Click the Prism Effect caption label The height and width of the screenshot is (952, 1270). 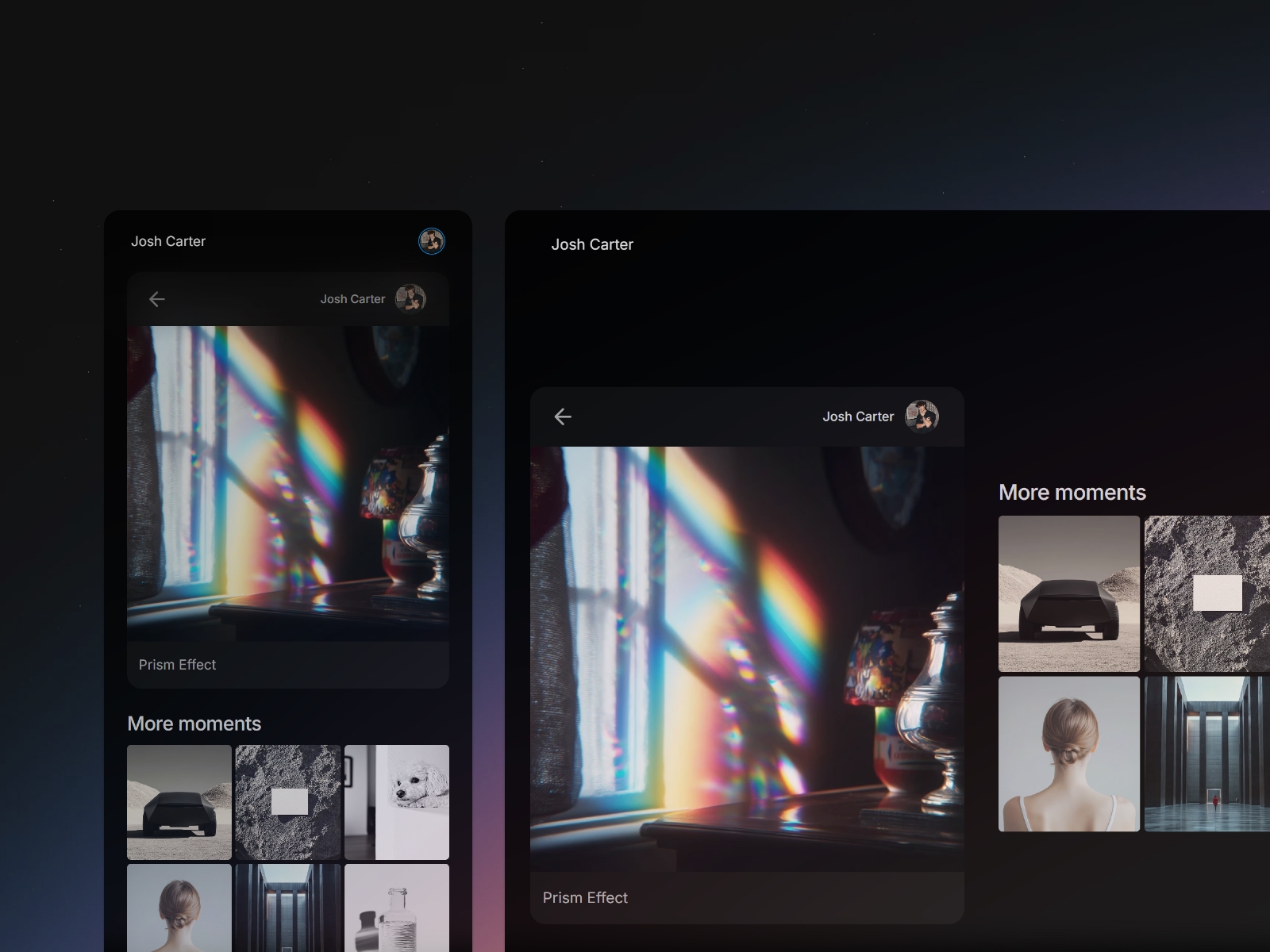[x=177, y=665]
